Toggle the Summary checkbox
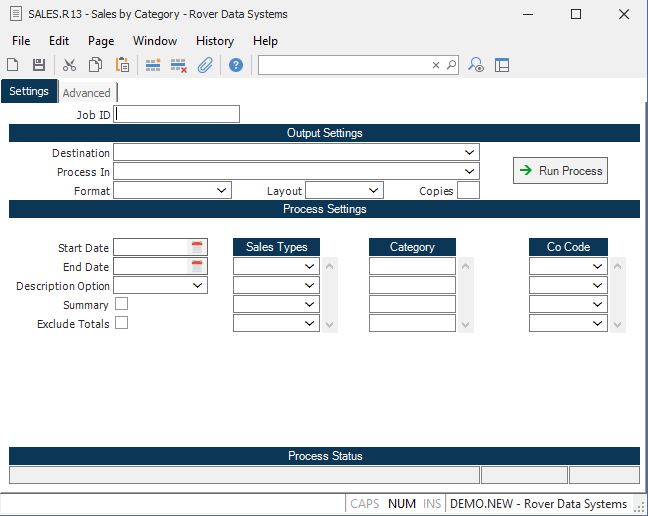Image resolution: width=648 pixels, height=516 pixels. [x=122, y=304]
